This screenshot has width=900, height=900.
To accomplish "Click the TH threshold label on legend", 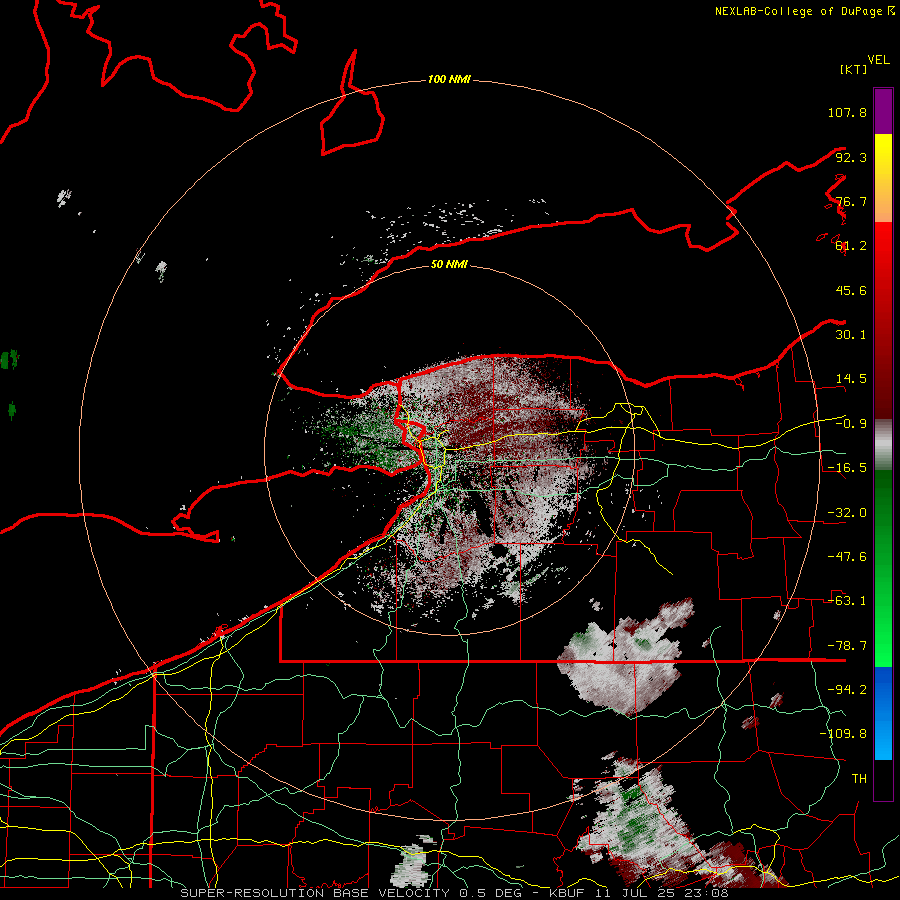I will coord(859,779).
